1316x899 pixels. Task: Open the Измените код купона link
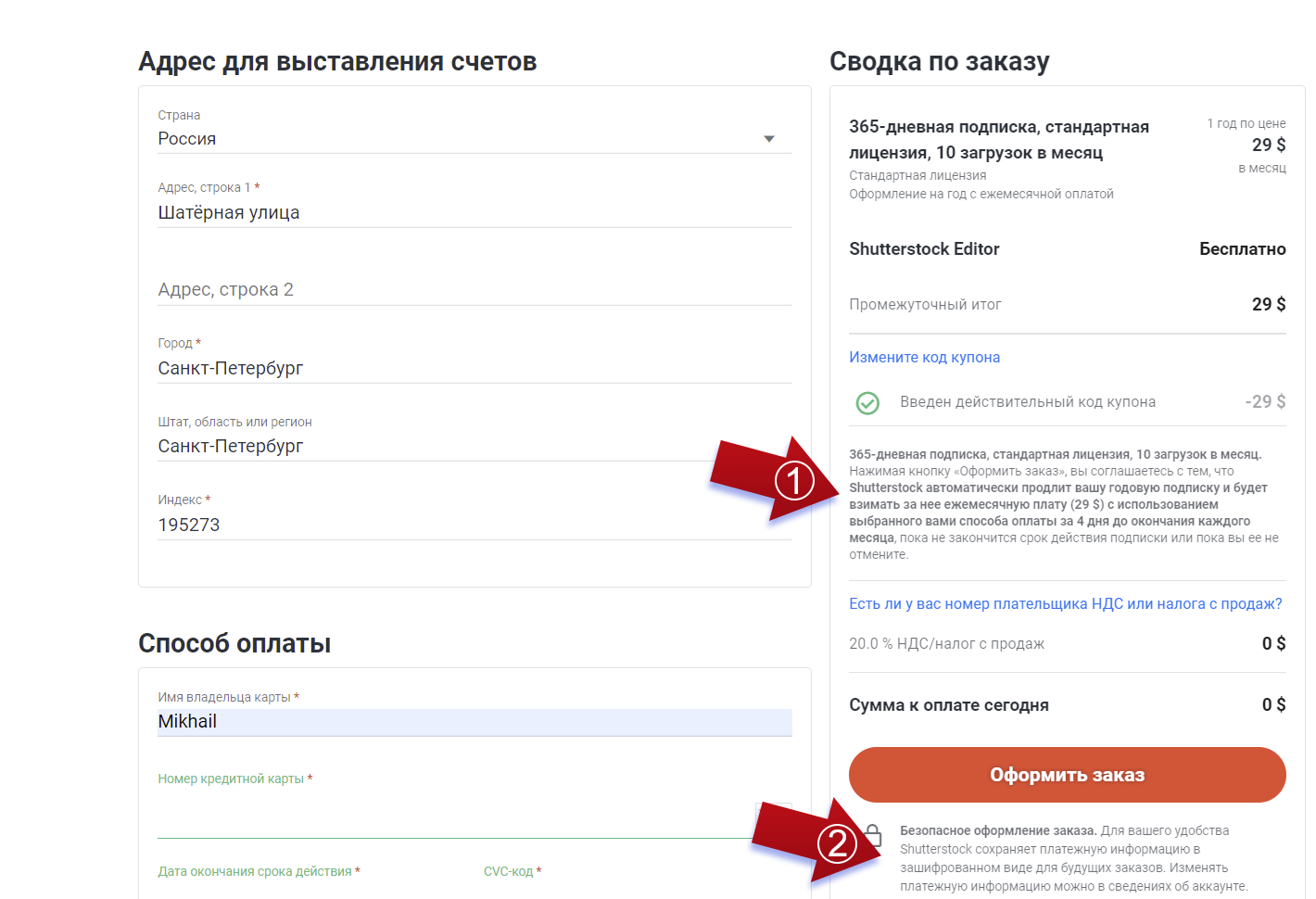coord(924,357)
